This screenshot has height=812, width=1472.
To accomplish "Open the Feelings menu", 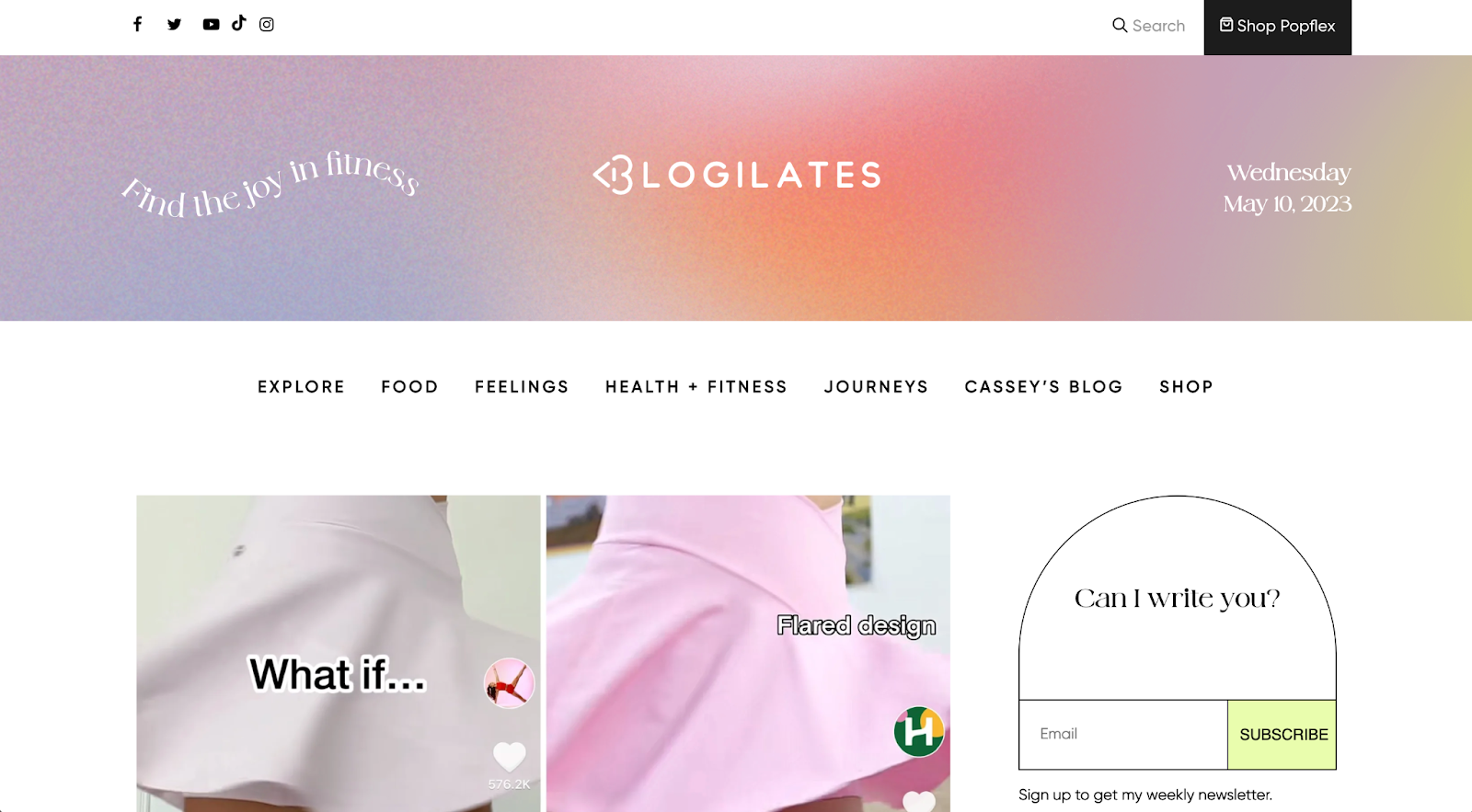I will click(x=522, y=387).
